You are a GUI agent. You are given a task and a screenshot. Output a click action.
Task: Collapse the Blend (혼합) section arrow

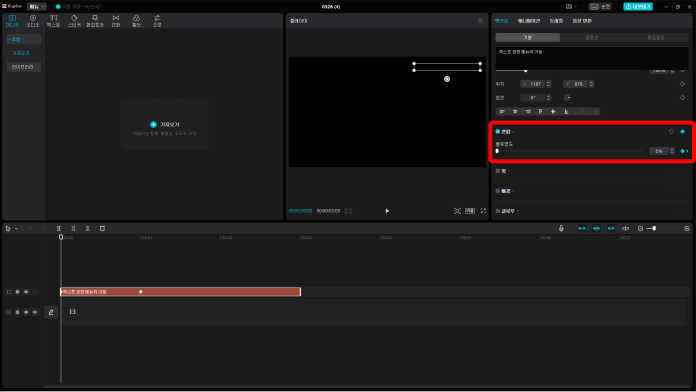click(x=514, y=131)
